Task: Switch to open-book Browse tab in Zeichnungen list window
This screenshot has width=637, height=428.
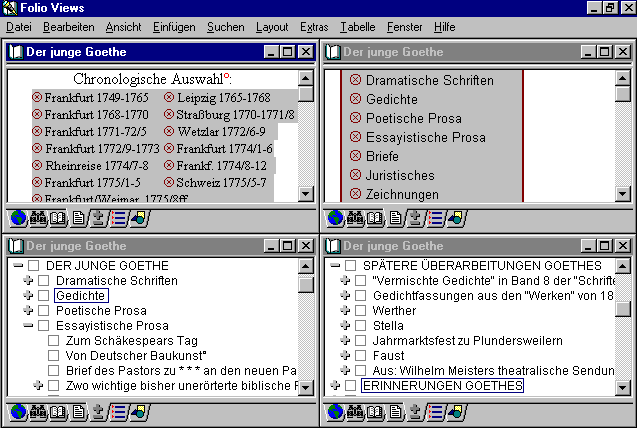Action: pos(375,218)
